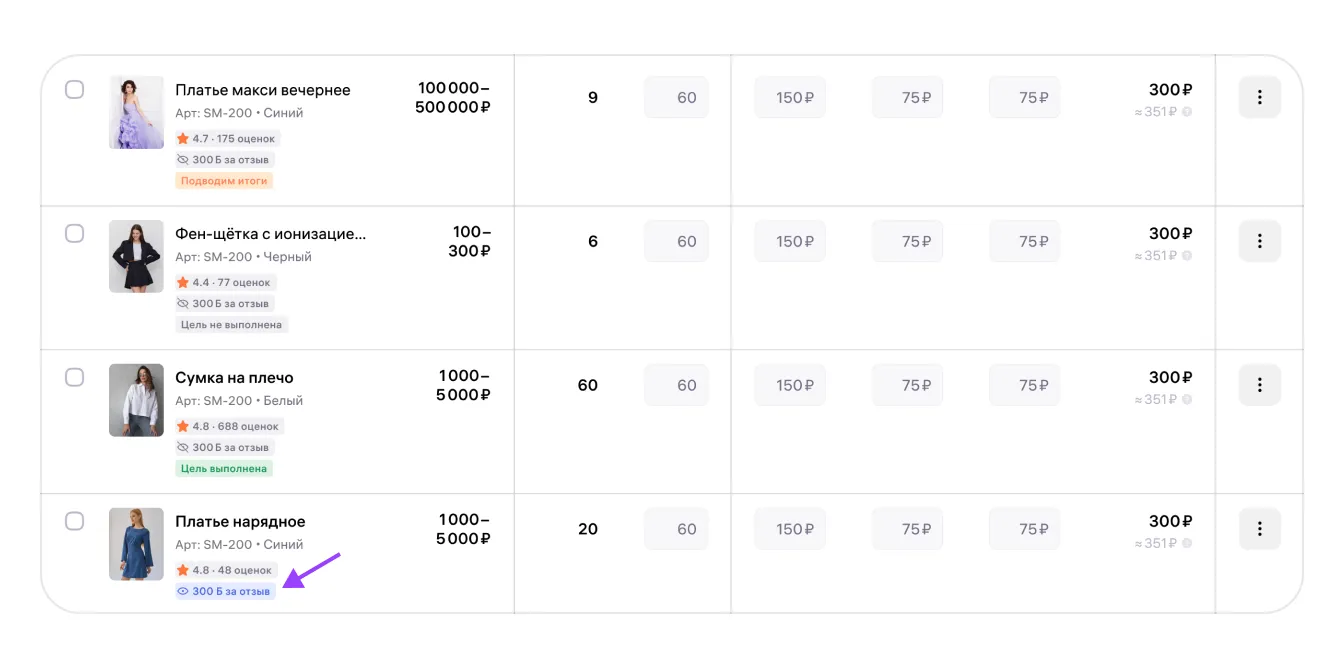Click the Цель выполнена green status badge
Image resolution: width=1344 pixels, height=668 pixels.
pyautogui.click(x=224, y=469)
